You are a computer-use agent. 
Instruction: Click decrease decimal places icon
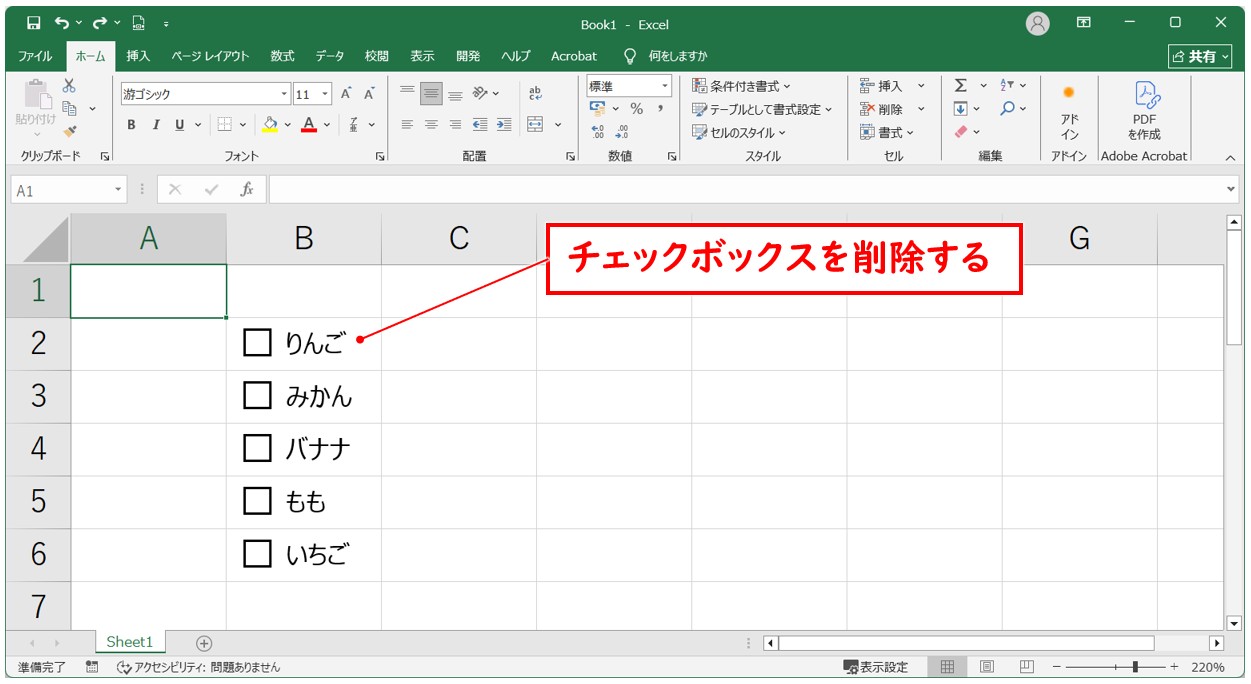[622, 132]
